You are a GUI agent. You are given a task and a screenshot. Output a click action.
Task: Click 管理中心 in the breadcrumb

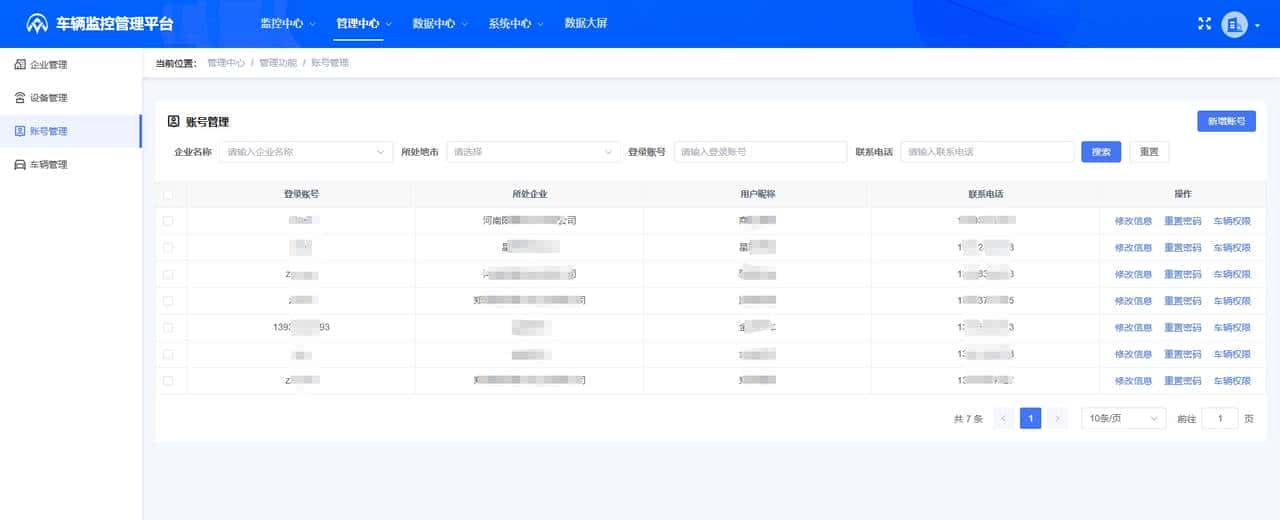pyautogui.click(x=225, y=63)
